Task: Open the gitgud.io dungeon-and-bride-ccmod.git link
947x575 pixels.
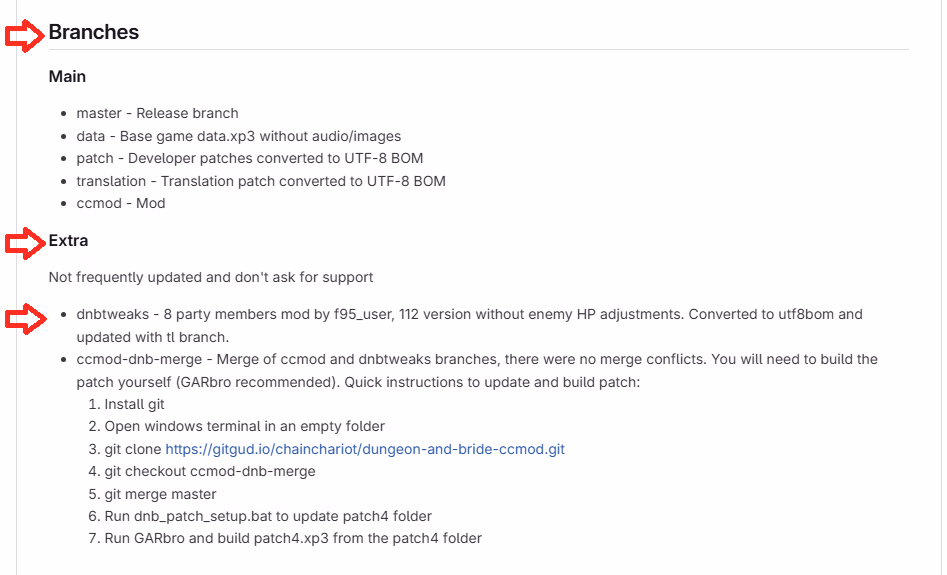Action: (365, 450)
